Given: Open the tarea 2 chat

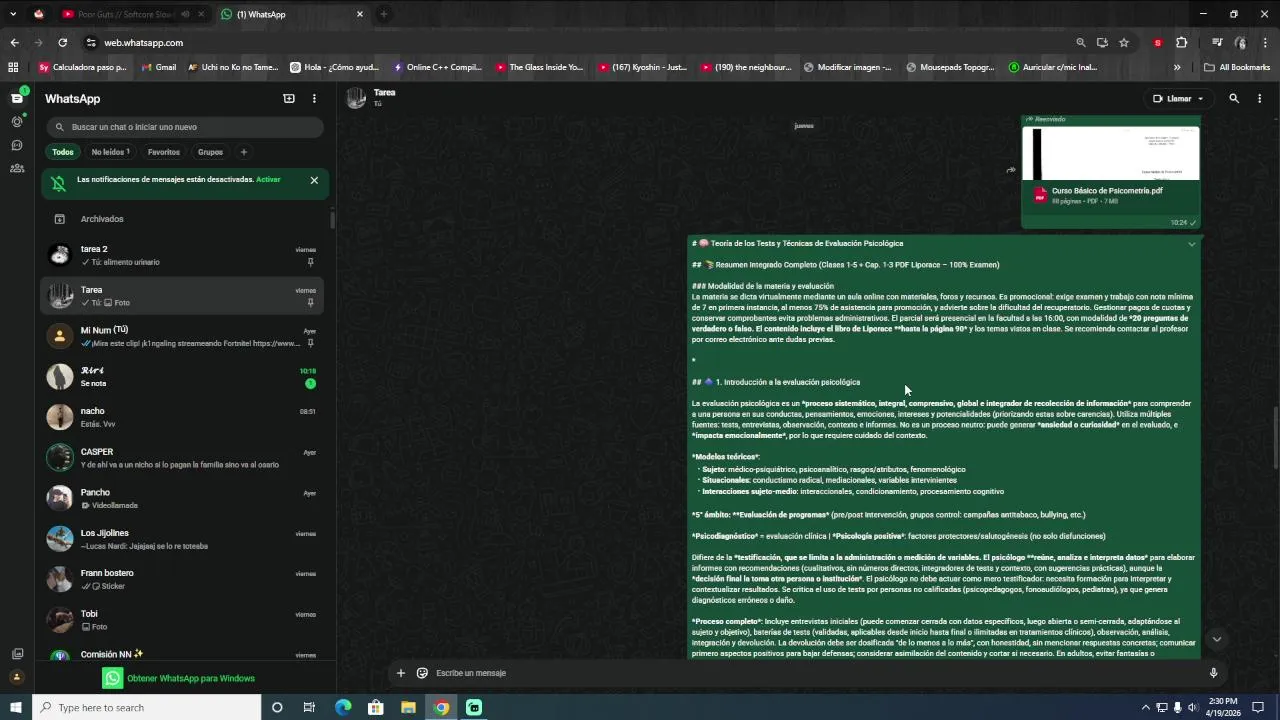Looking at the screenshot, I should click(x=184, y=255).
